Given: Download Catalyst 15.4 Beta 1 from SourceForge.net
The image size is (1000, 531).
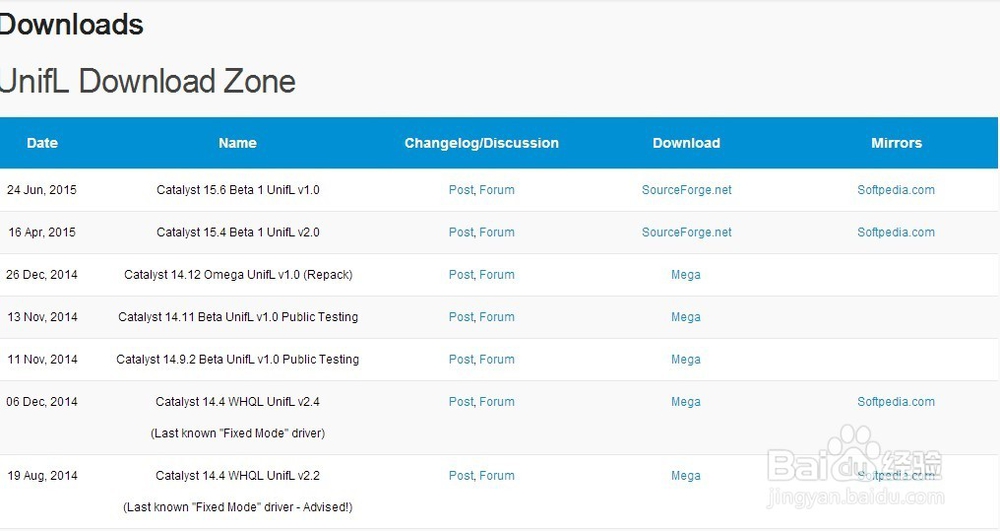Looking at the screenshot, I should (686, 233).
